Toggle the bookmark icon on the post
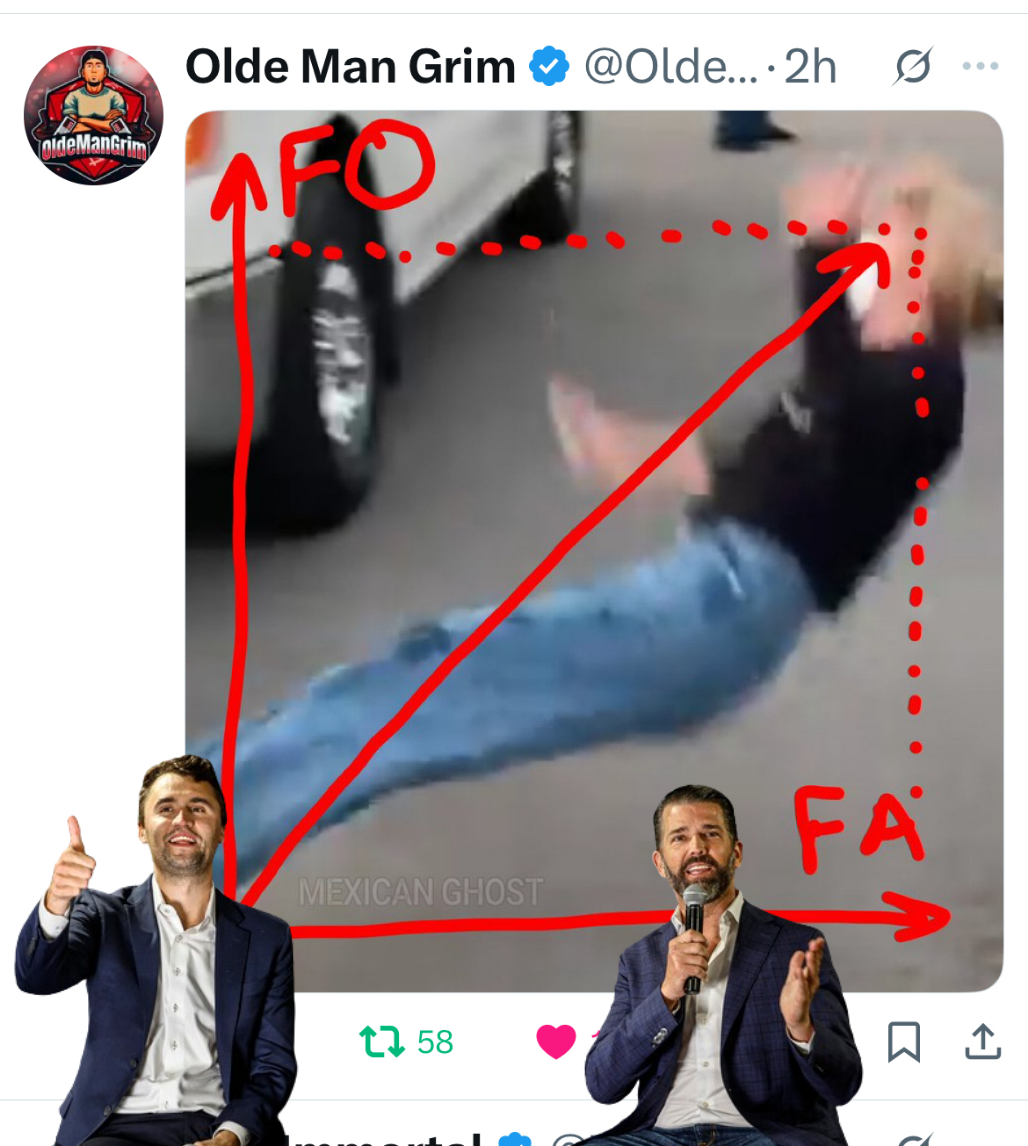The width and height of the screenshot is (1028, 1146). click(904, 1041)
